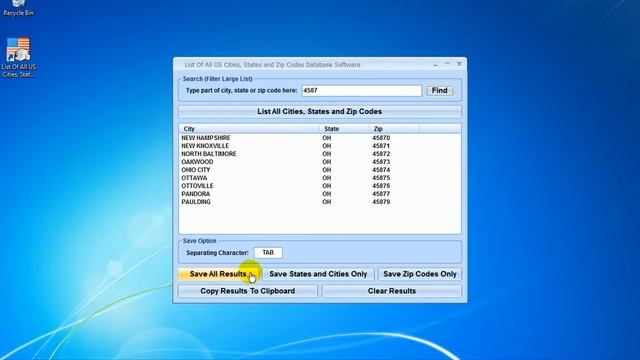Click zip code 45879
The height and width of the screenshot is (360, 640).
pos(381,202)
